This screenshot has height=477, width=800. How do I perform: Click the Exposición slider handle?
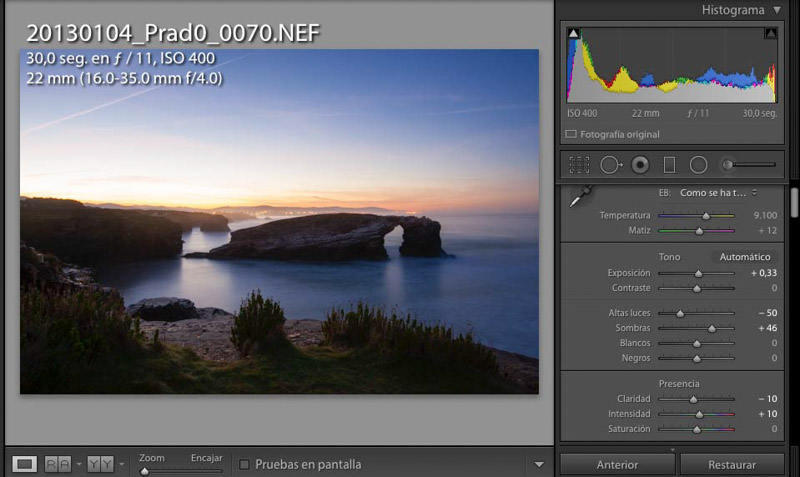(x=698, y=273)
